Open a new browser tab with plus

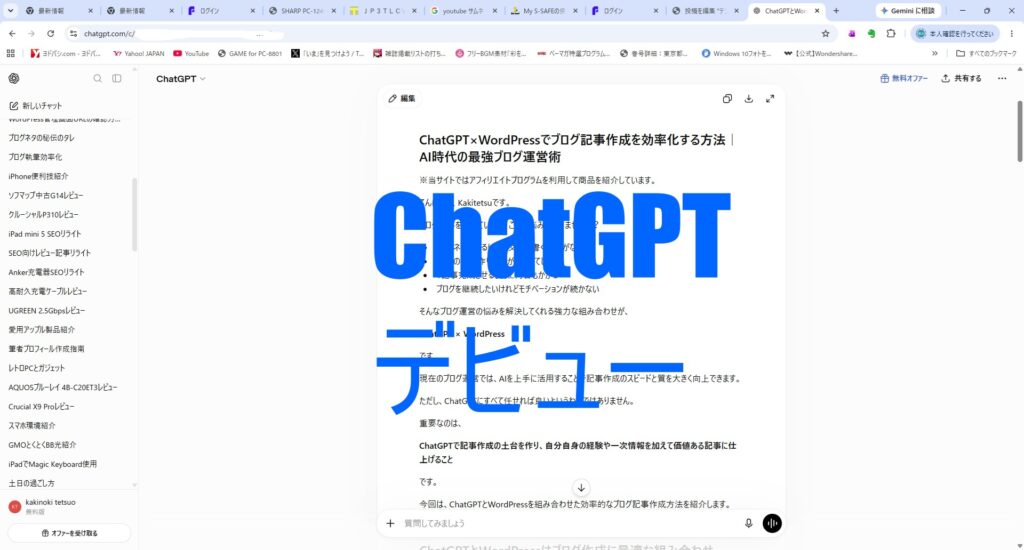(x=836, y=11)
